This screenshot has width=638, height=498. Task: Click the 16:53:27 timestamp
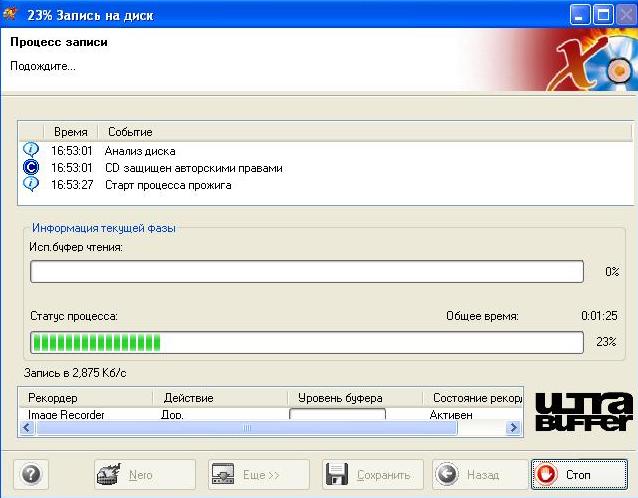click(72, 185)
